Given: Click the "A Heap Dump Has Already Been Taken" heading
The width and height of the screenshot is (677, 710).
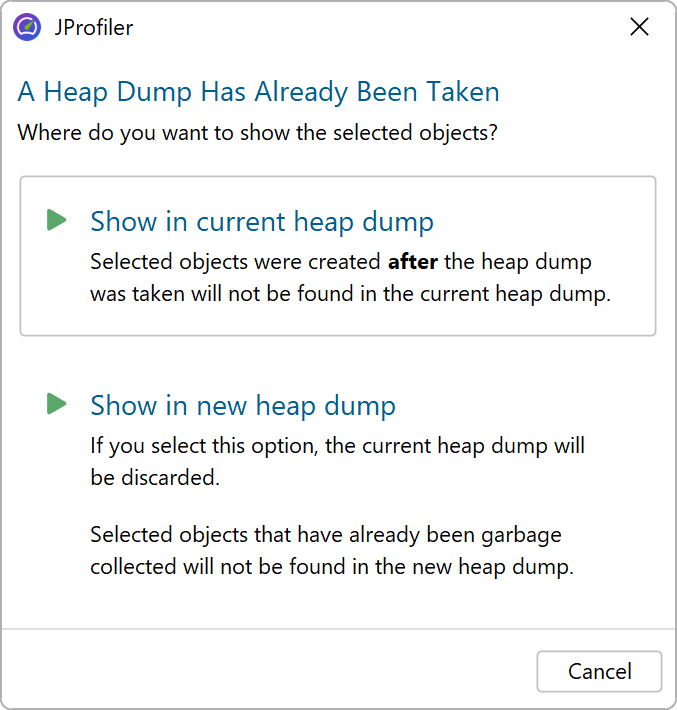Looking at the screenshot, I should point(258,93).
